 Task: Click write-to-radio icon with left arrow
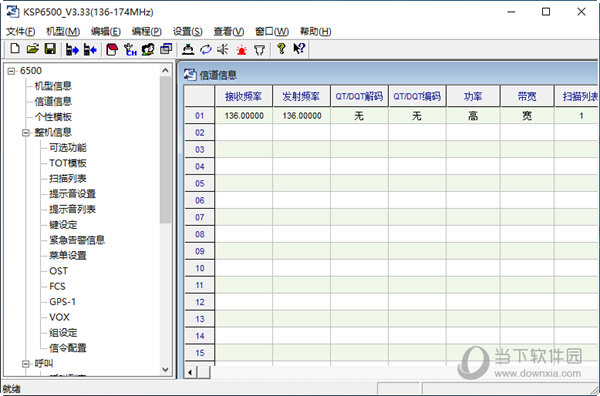[x=90, y=49]
